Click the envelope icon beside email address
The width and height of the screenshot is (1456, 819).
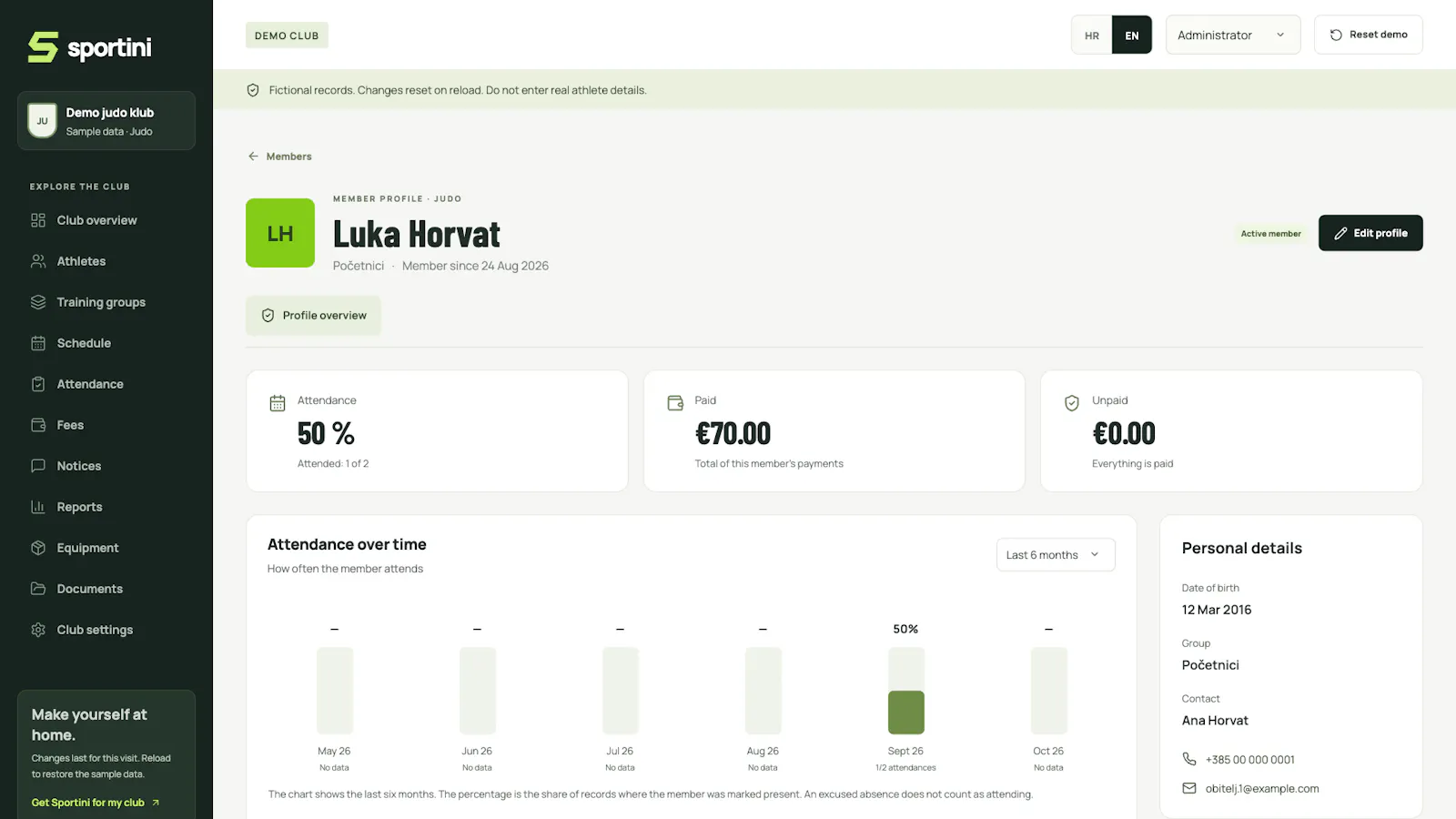coord(1189,788)
